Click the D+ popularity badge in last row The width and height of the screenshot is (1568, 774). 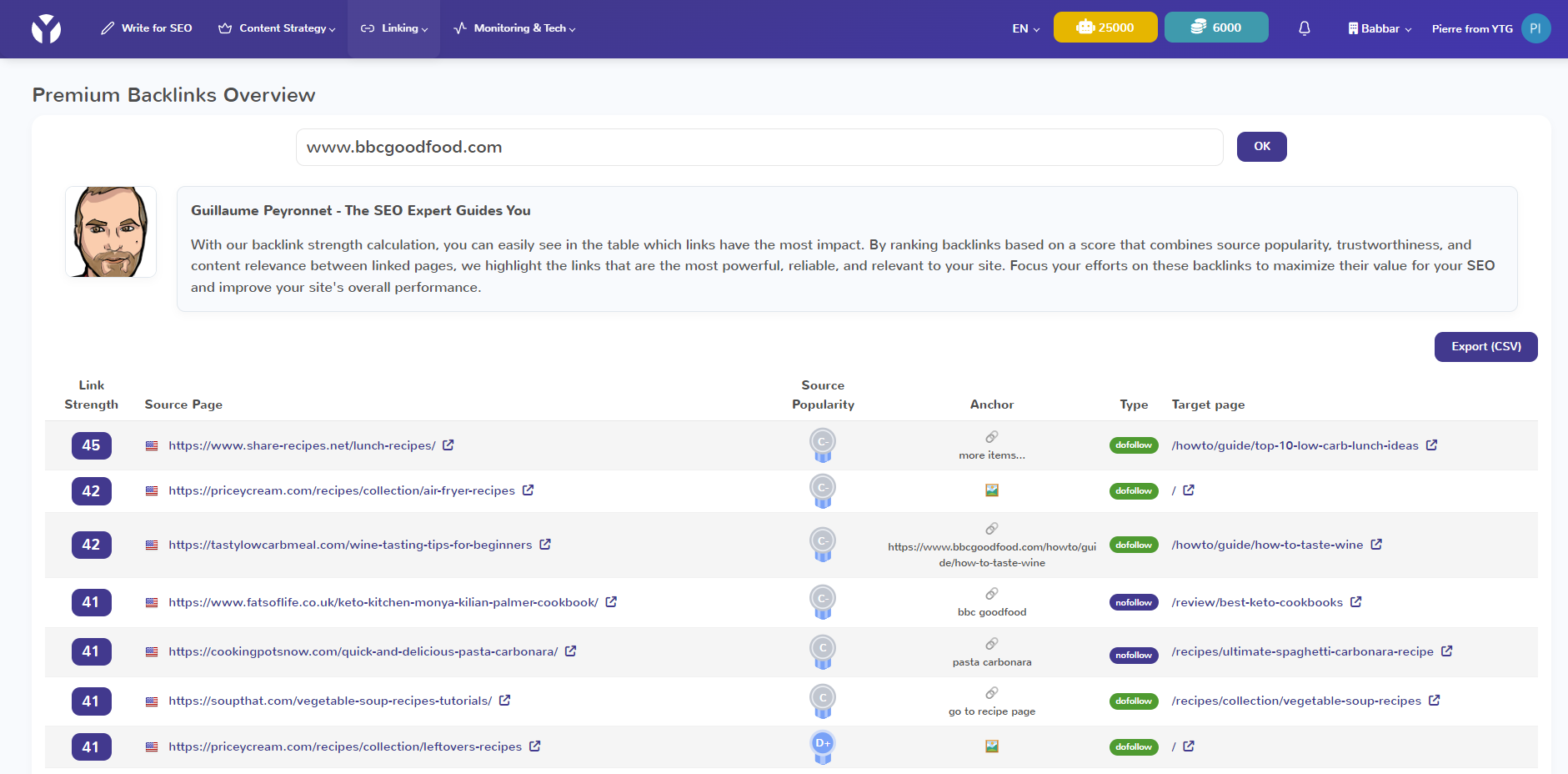click(x=823, y=745)
